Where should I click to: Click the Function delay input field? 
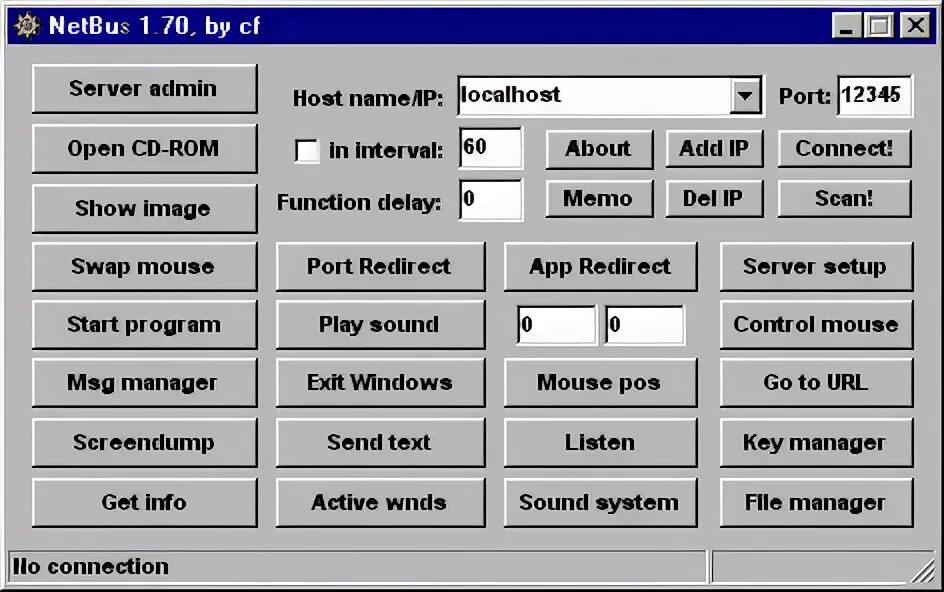tap(491, 200)
